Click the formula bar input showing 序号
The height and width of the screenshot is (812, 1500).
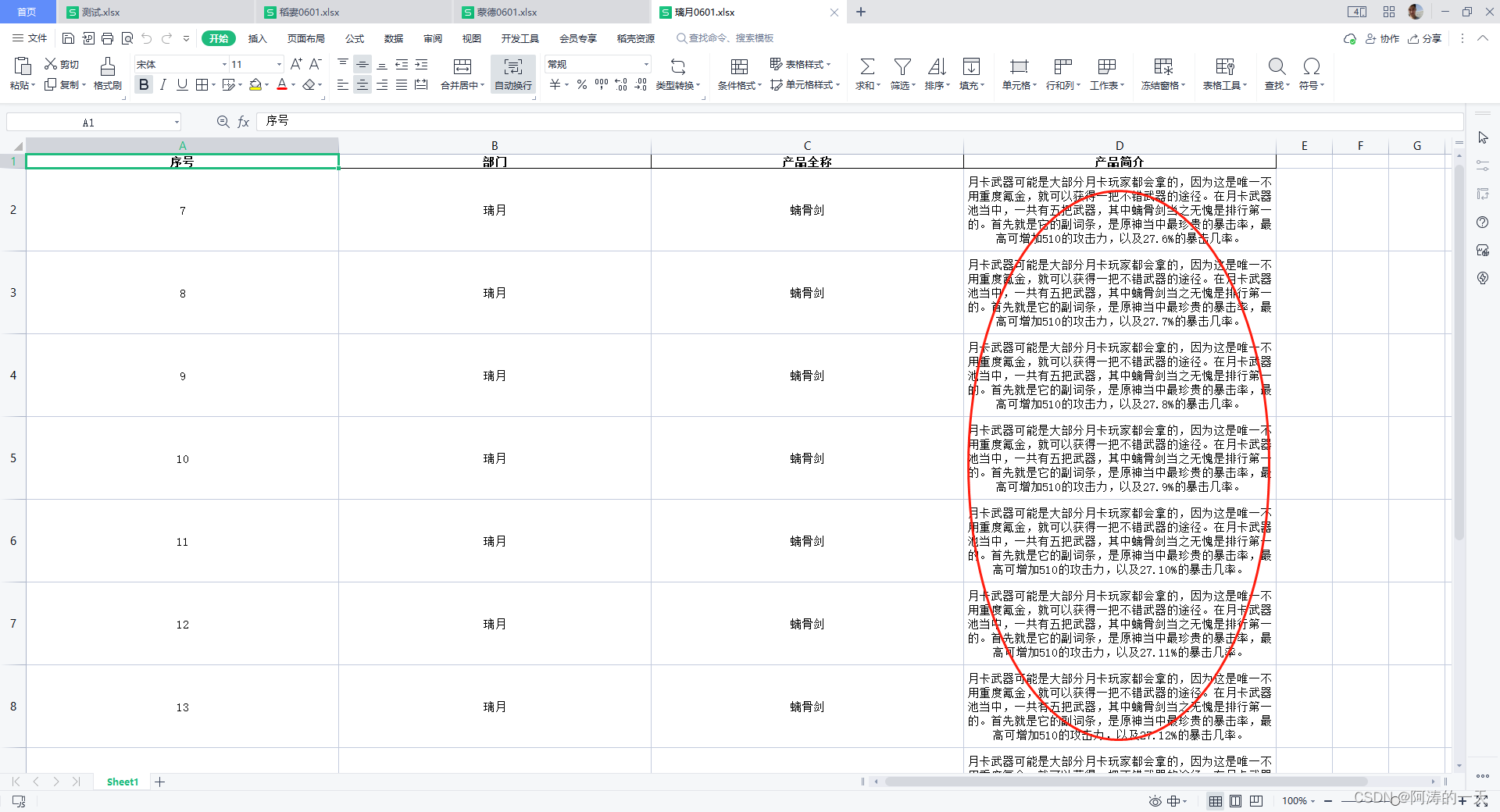coord(859,121)
